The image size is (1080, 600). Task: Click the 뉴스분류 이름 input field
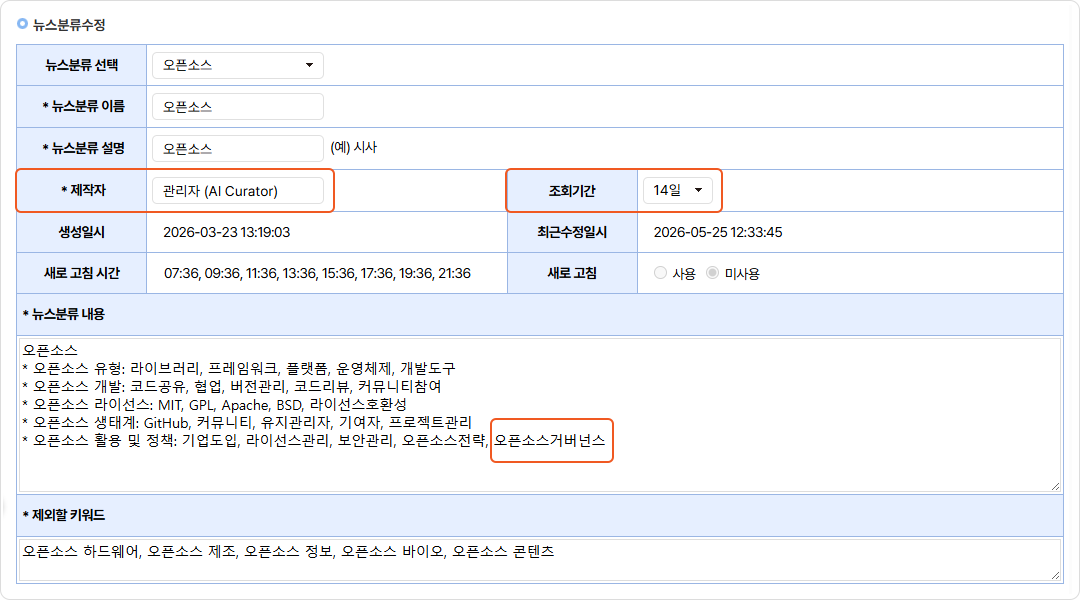238,107
